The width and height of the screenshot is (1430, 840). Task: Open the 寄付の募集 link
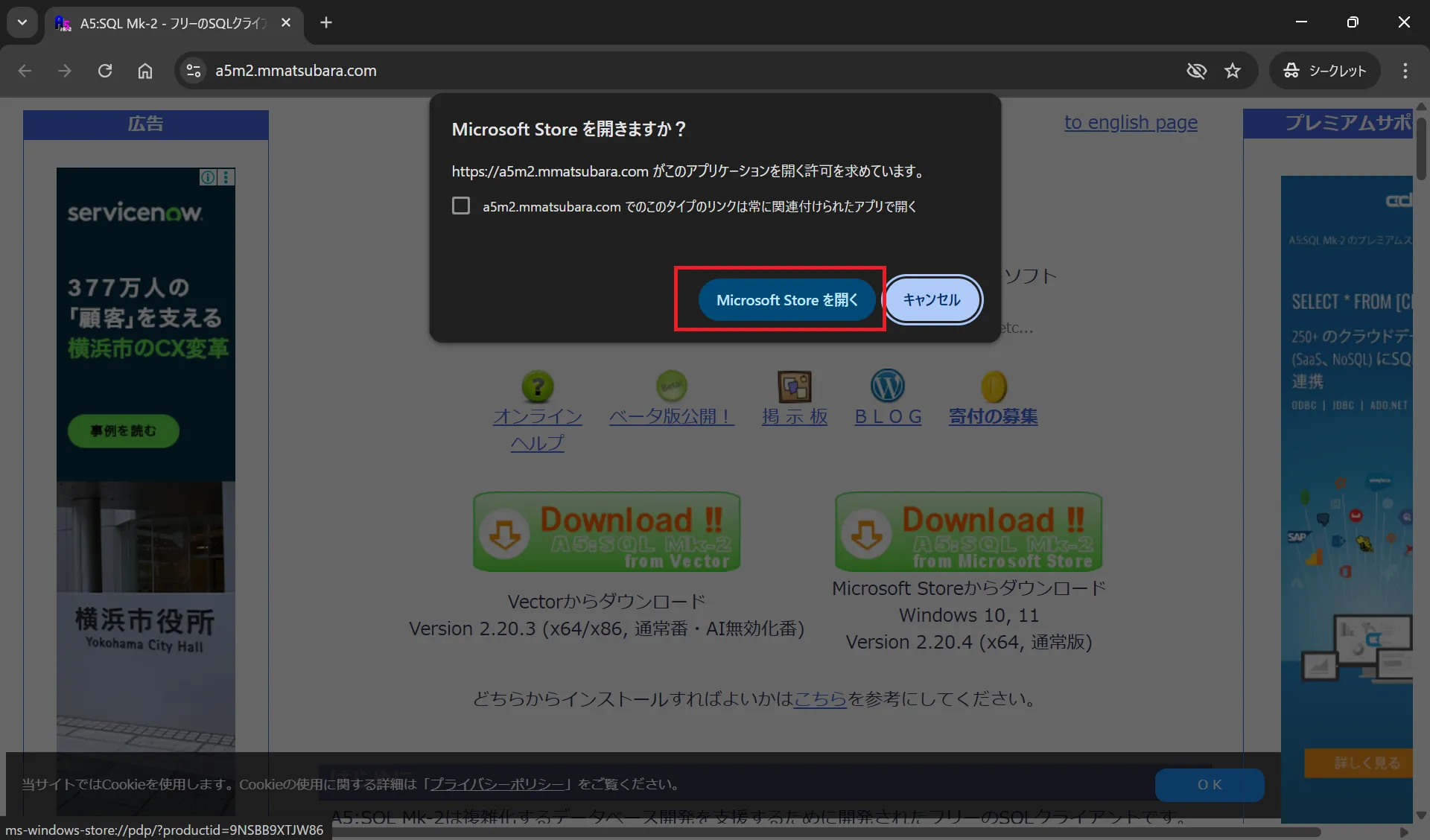[x=993, y=416]
